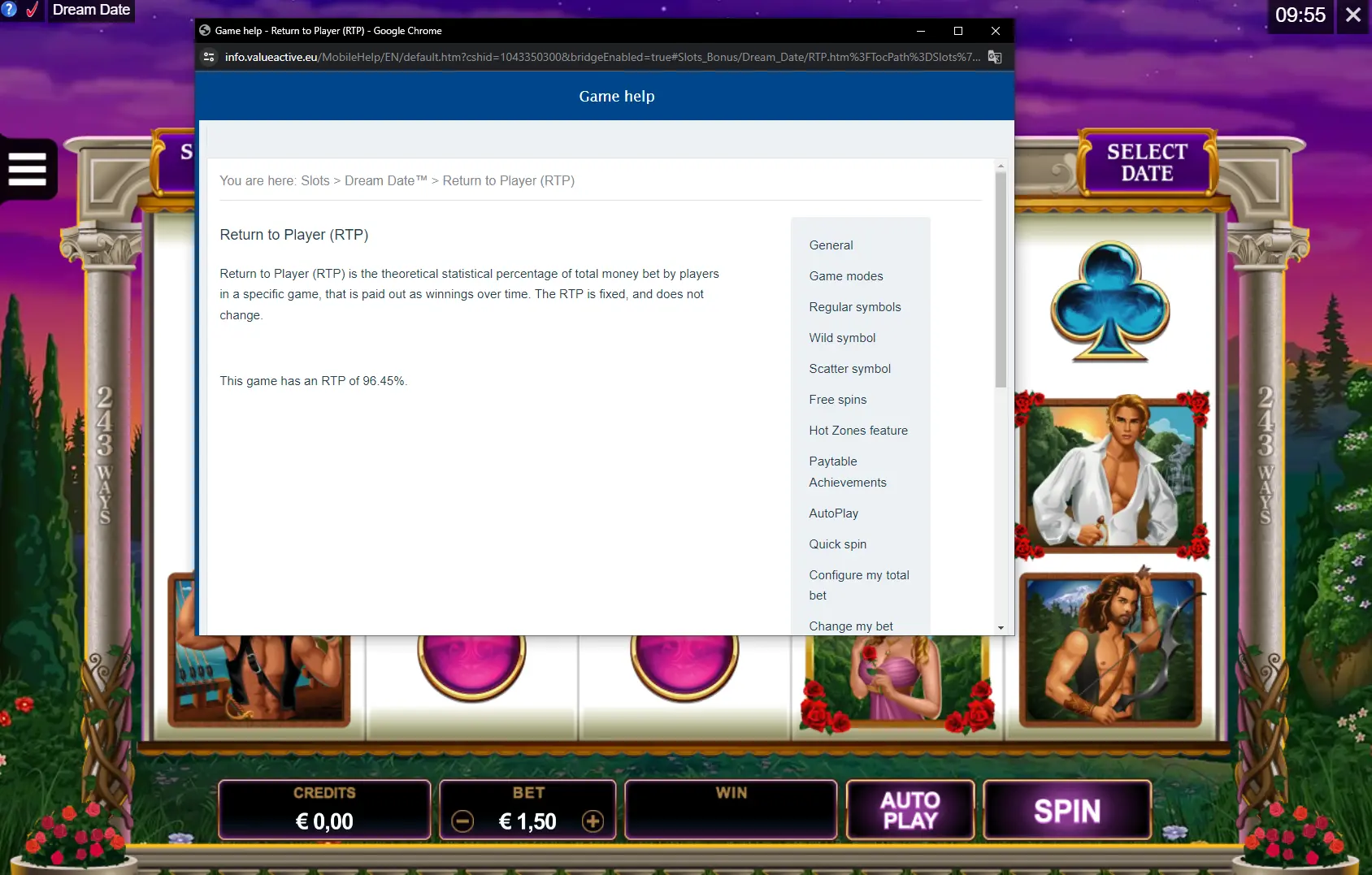Click the € 1,50 bet value
The width and height of the screenshot is (1372, 875).
[x=528, y=821]
